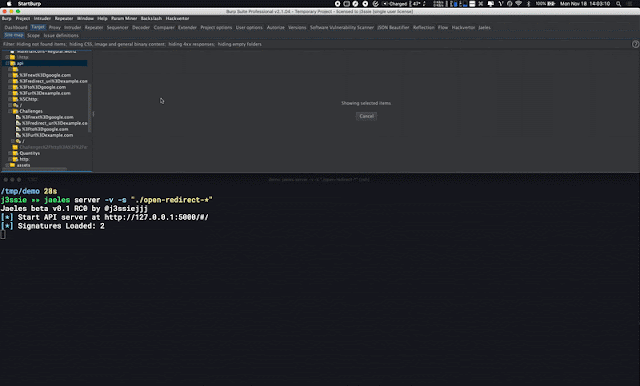Select the Issue definitions sub-tab
Viewport: 640px width, 386px height.
61,35
